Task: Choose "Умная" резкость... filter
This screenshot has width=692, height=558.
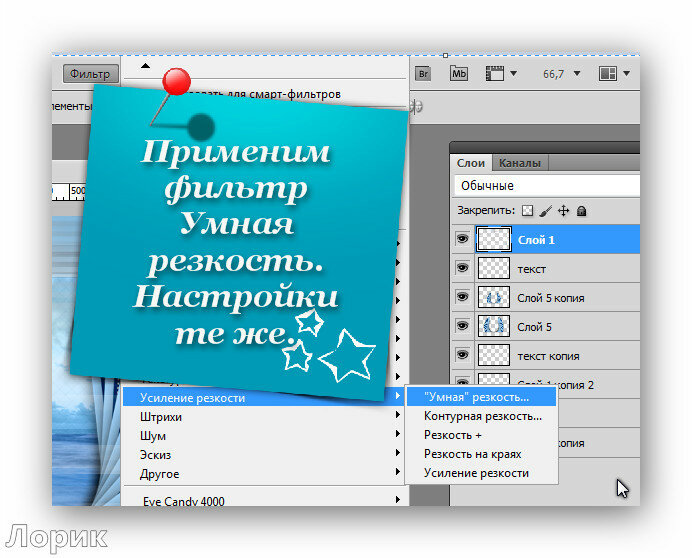Action: click(481, 397)
